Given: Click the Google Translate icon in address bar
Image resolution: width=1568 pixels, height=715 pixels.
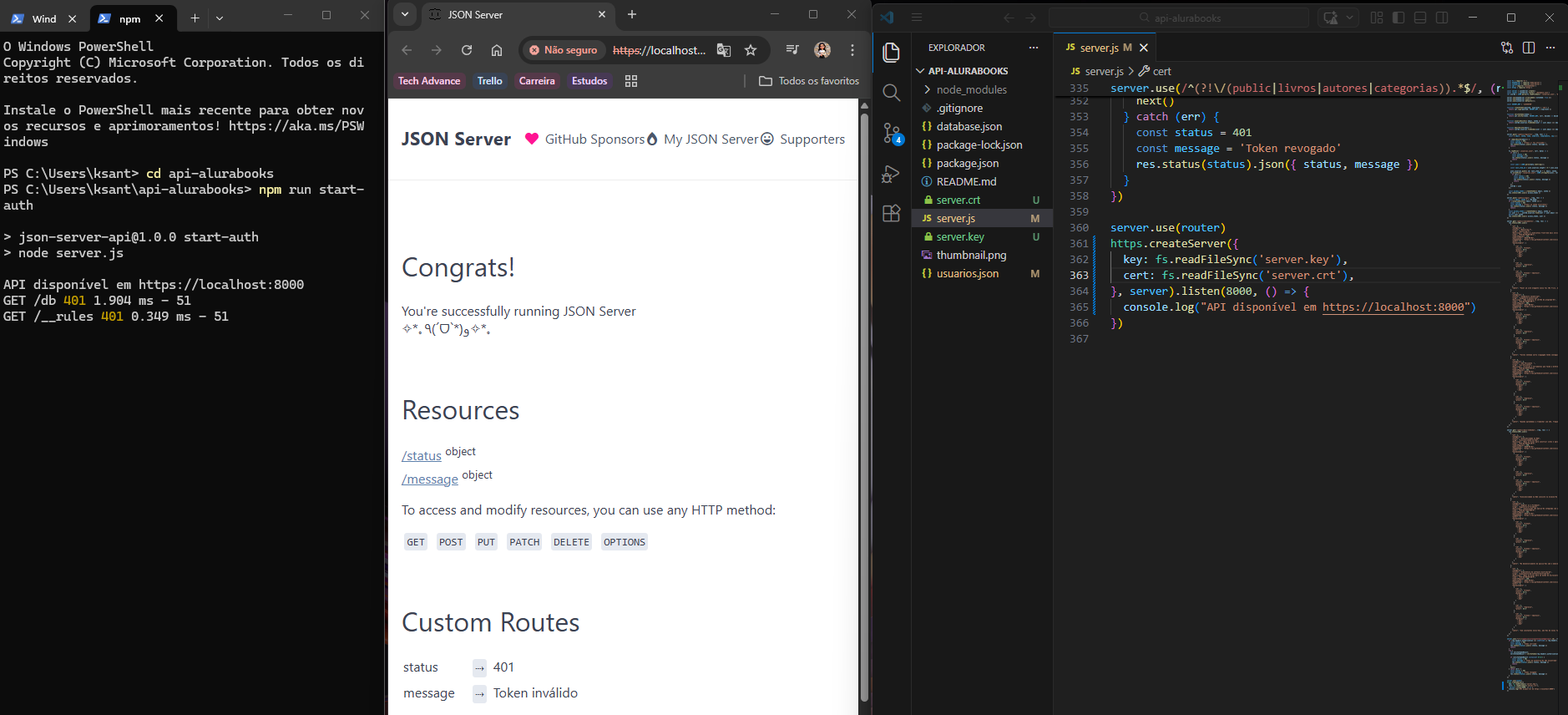Looking at the screenshot, I should pos(724,50).
